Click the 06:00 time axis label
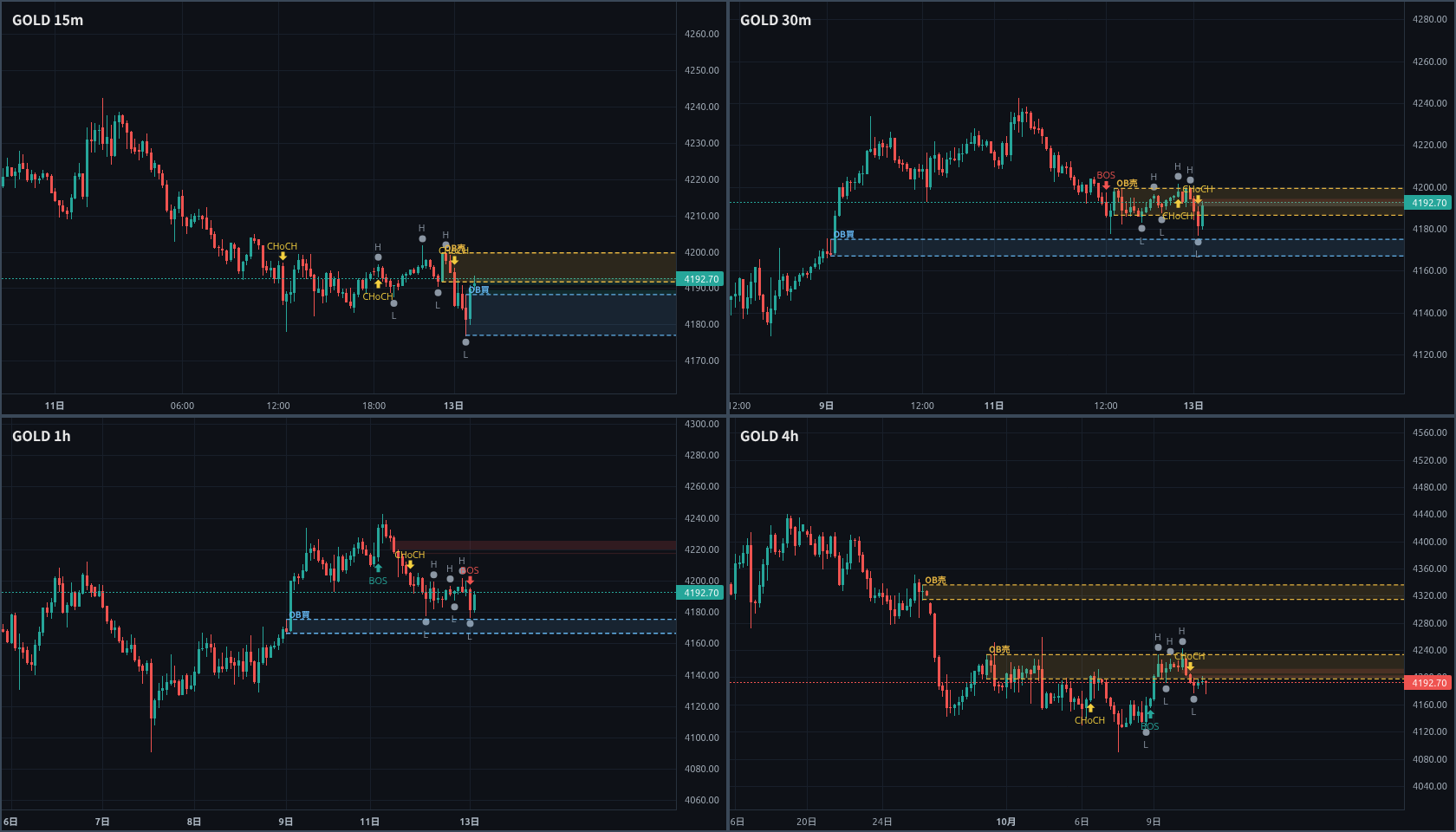Viewport: 1456px width, 832px height. tap(182, 406)
